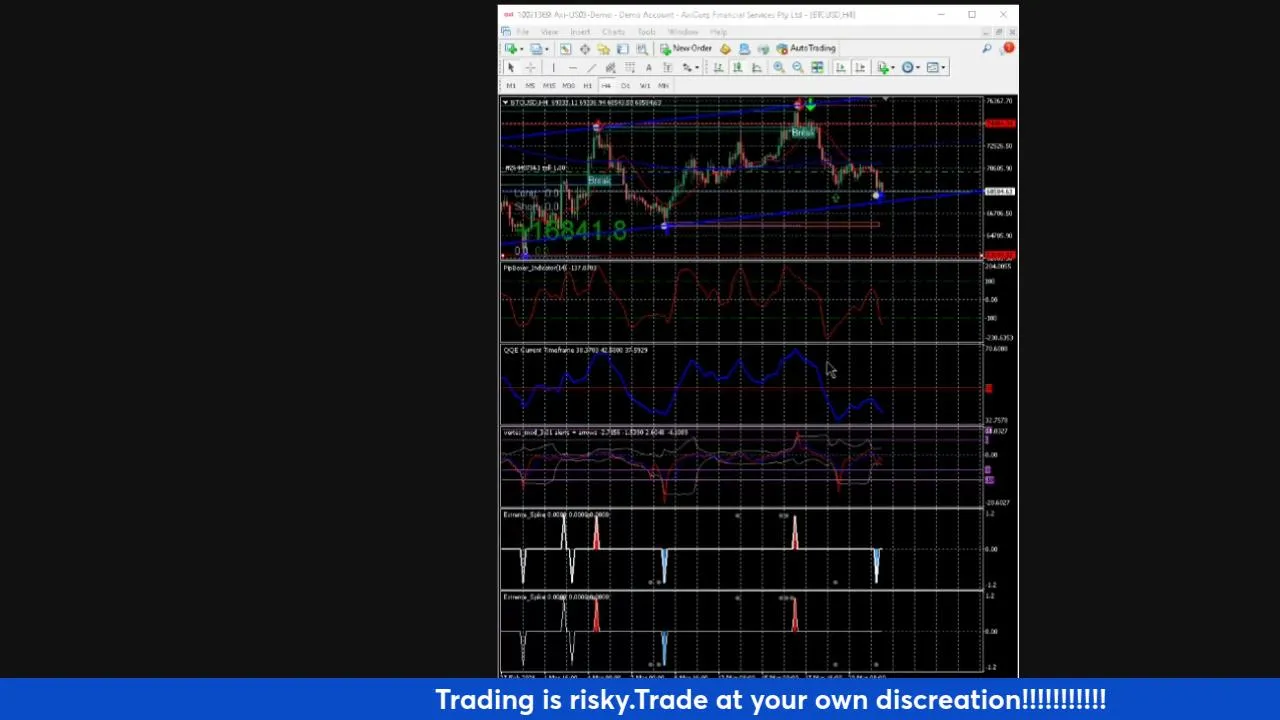Select the D1 timeframe
Viewport: 1280px width, 720px height.
tap(625, 85)
